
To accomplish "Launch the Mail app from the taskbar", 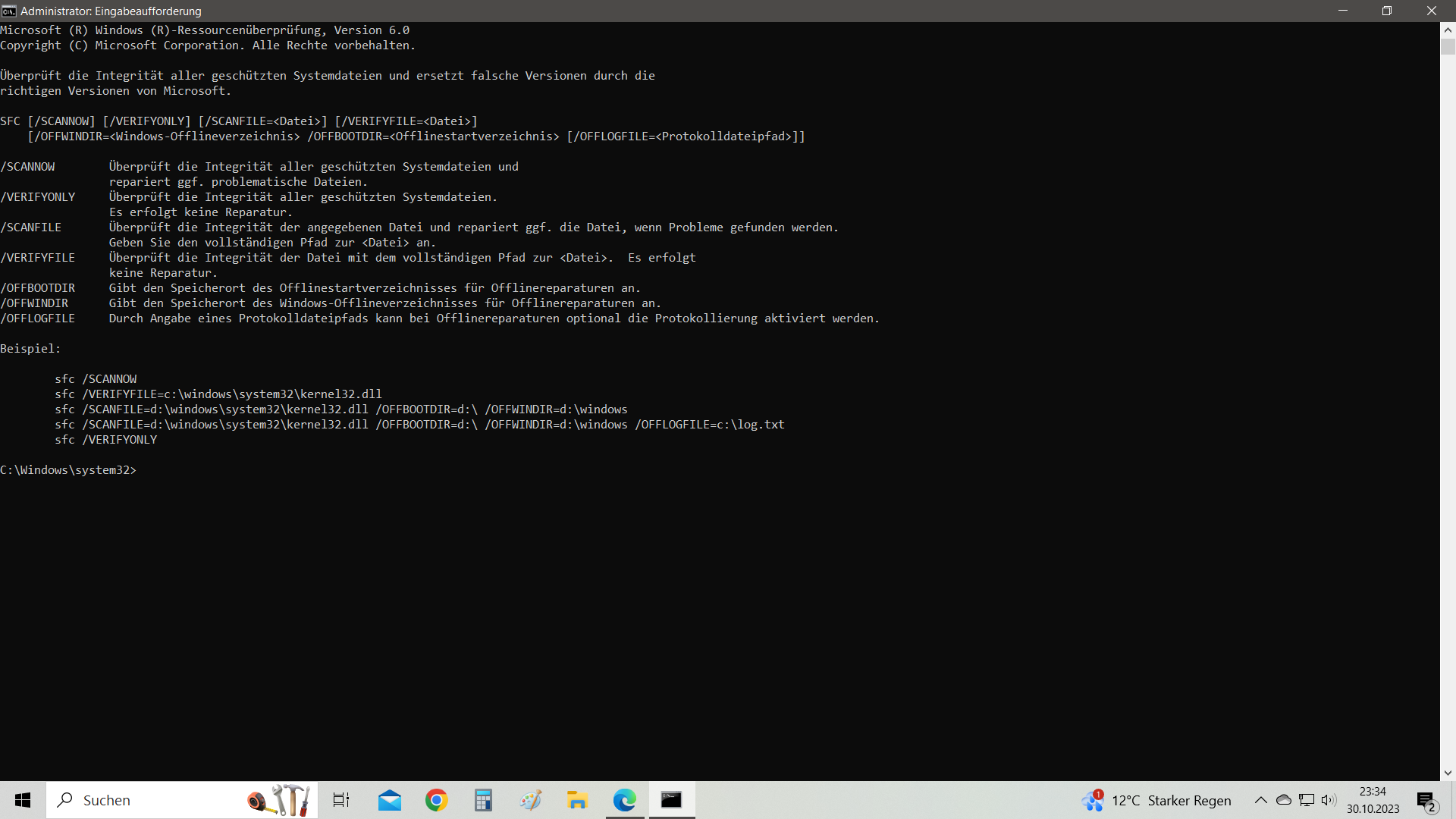I will [x=390, y=800].
